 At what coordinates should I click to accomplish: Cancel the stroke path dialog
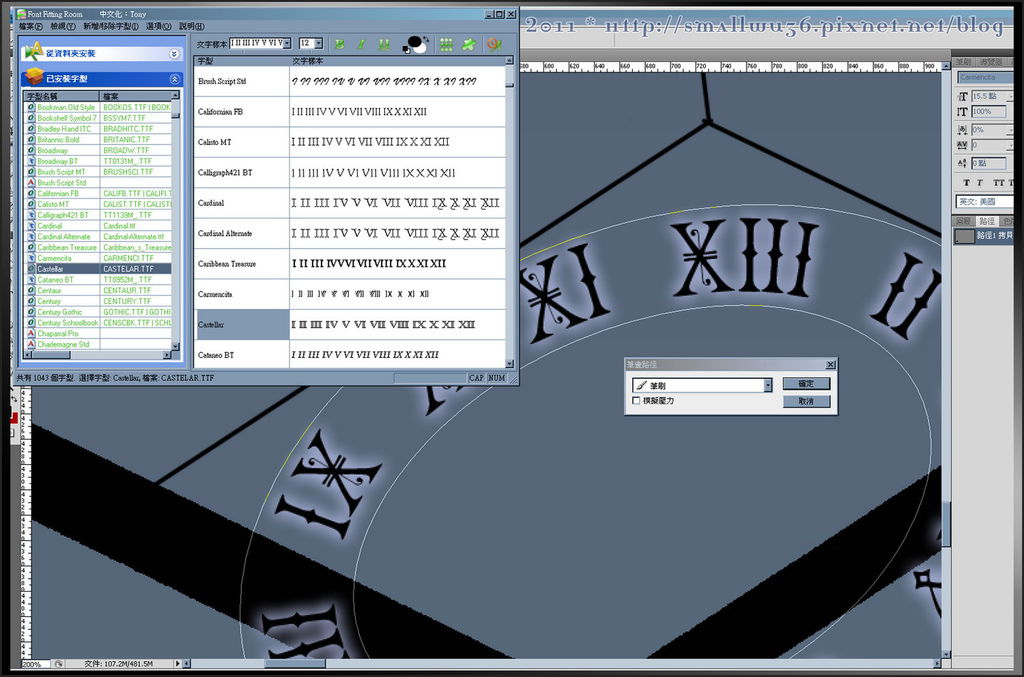[x=807, y=401]
